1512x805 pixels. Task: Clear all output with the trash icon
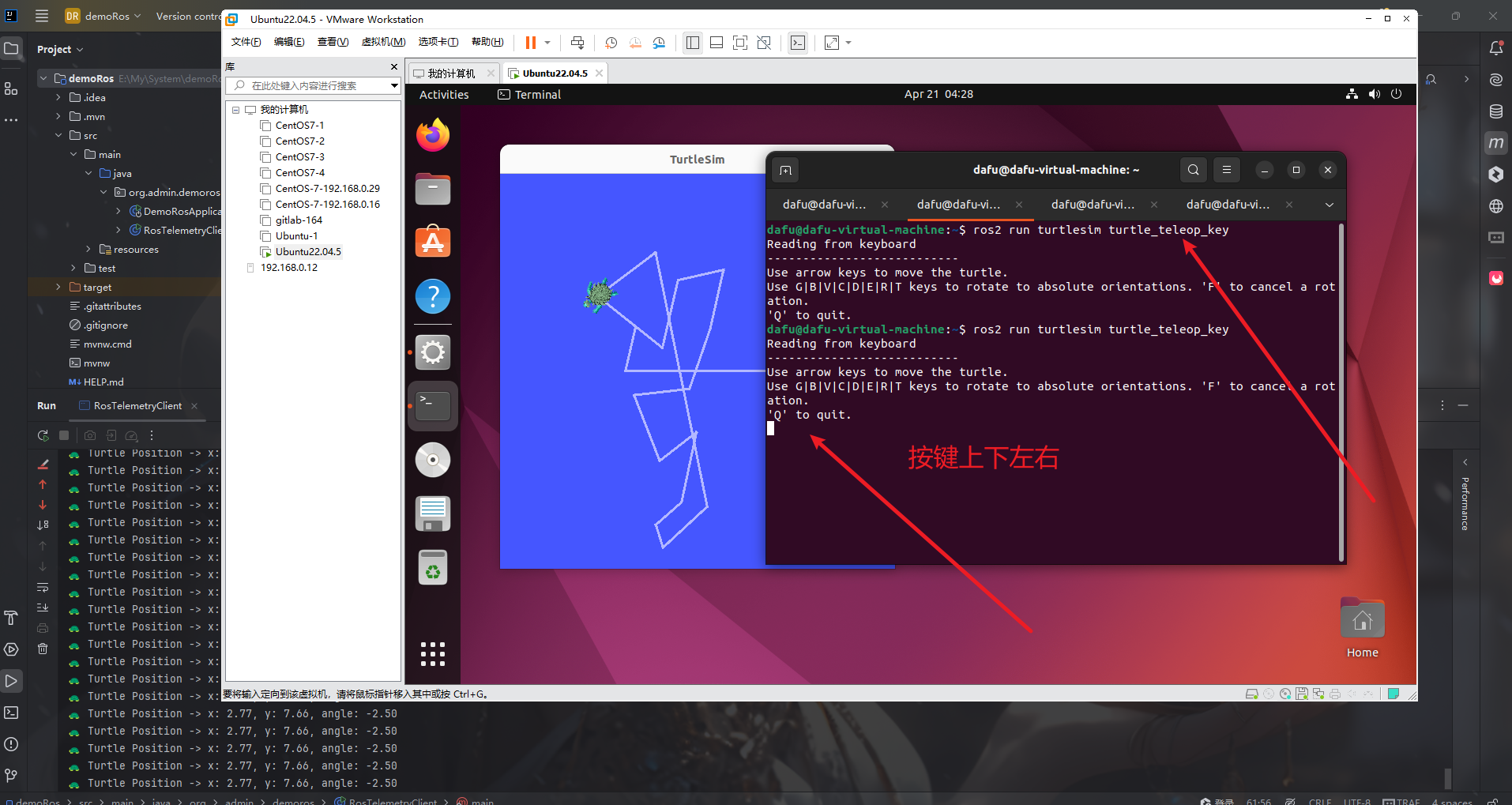point(43,649)
